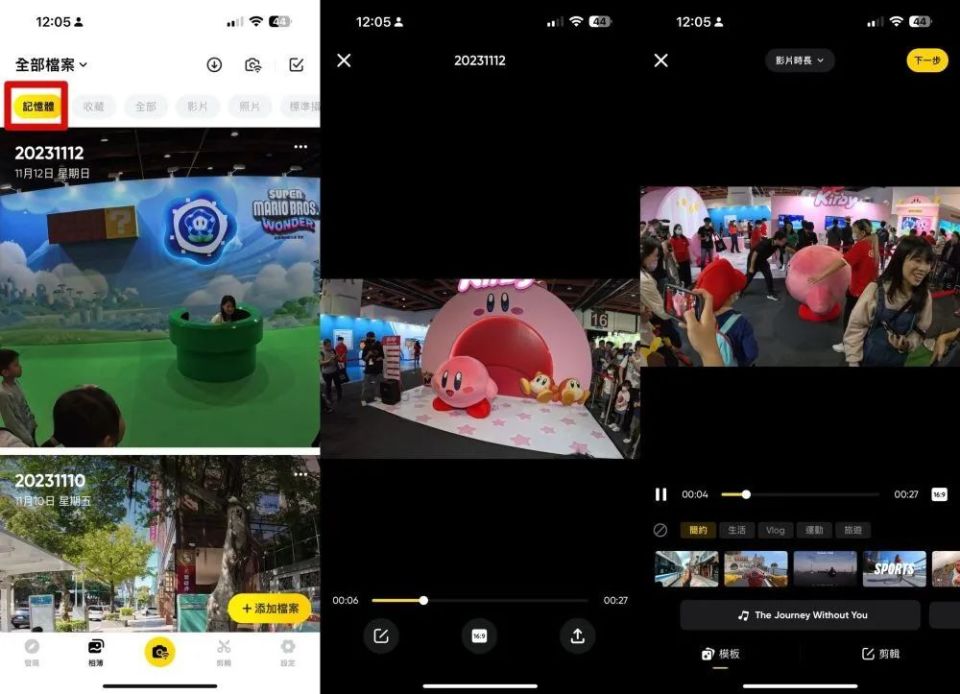Select the 照片 filter chip
Image resolution: width=960 pixels, height=694 pixels.
tap(249, 106)
